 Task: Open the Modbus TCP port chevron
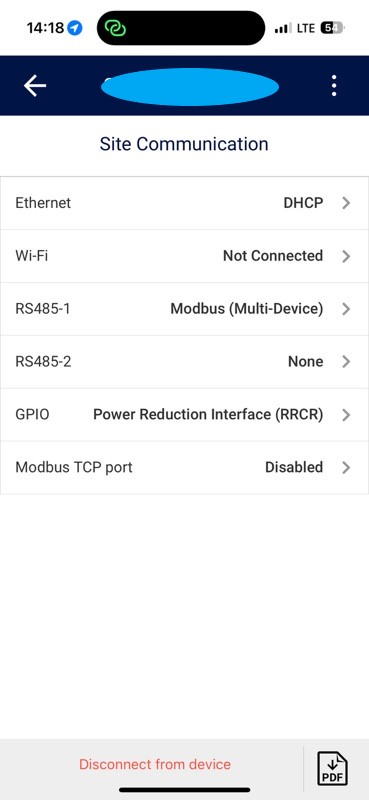(x=347, y=467)
